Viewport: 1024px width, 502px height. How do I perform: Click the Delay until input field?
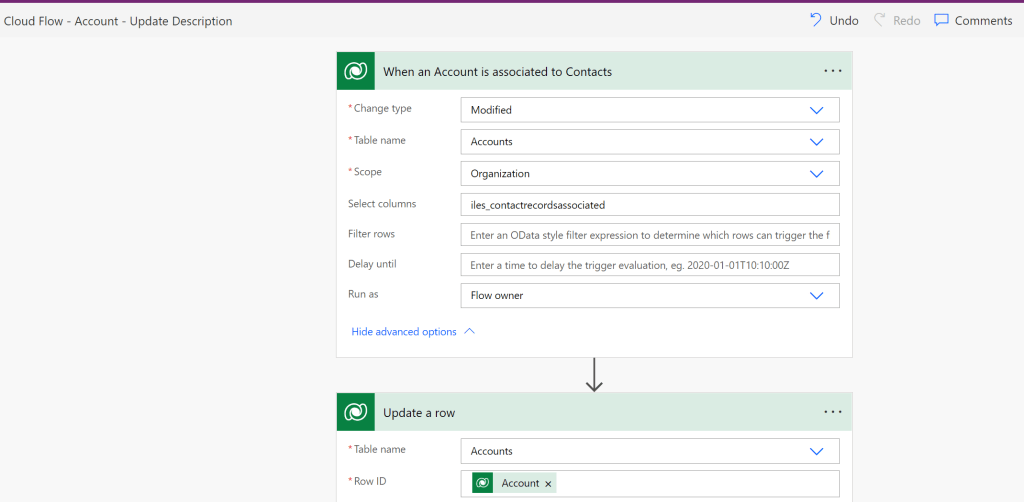(x=649, y=265)
